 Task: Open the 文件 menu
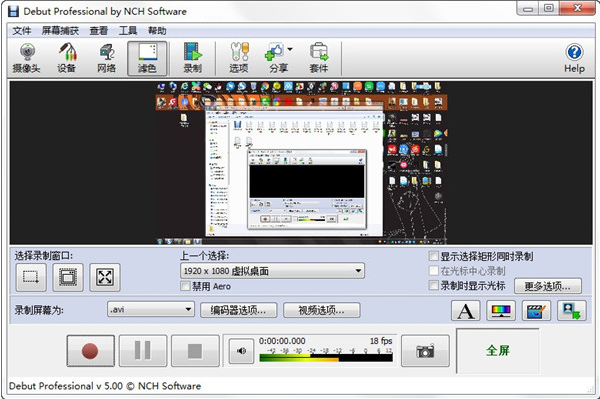point(21,31)
